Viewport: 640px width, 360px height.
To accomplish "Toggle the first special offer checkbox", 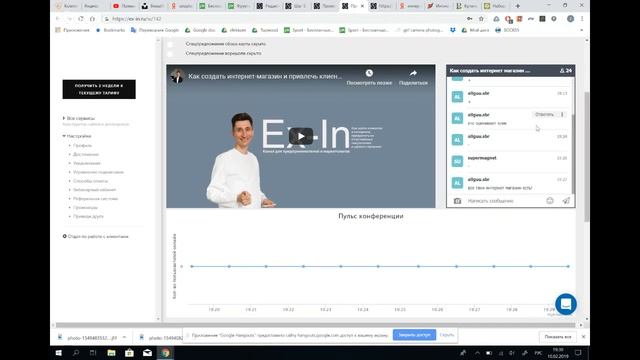I will [170, 44].
